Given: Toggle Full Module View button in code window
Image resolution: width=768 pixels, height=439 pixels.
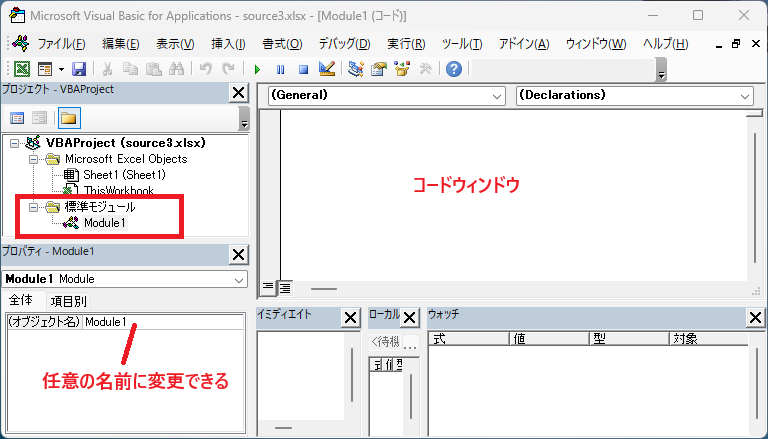Looking at the screenshot, I should click(285, 288).
